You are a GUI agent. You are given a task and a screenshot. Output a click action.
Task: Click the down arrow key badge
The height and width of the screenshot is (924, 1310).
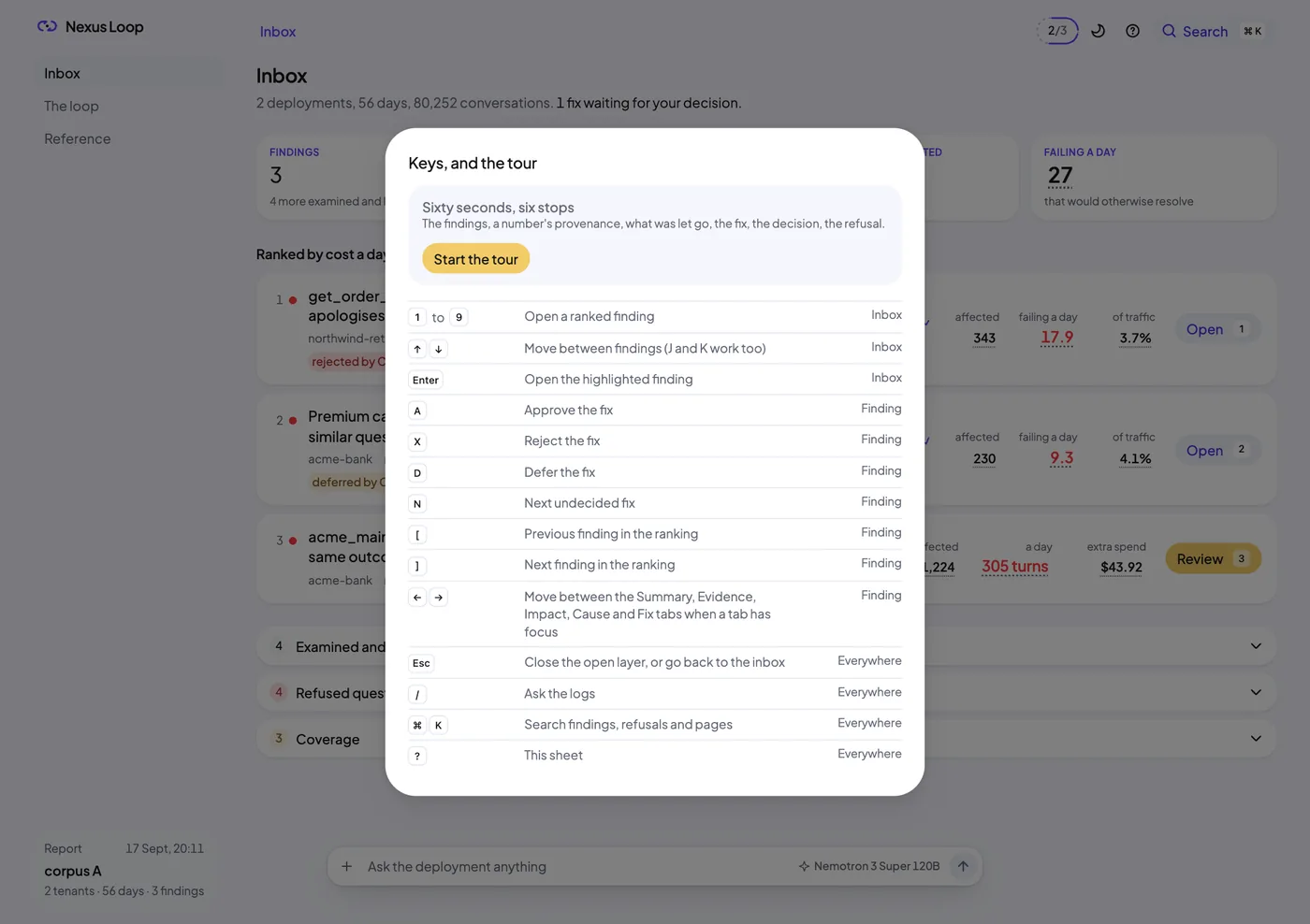click(438, 349)
